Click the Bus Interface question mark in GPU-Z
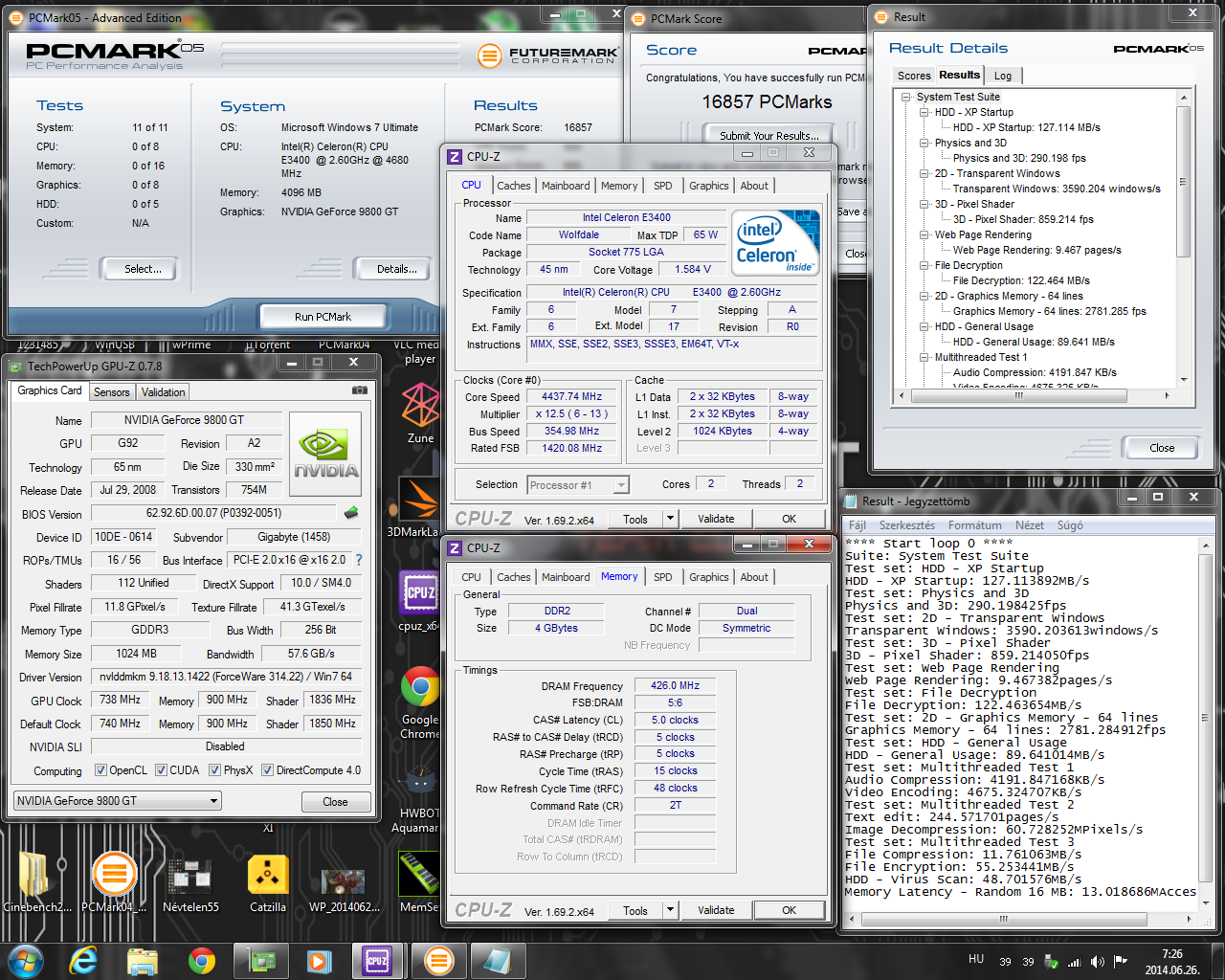Image resolution: width=1225 pixels, height=980 pixels. point(359,560)
